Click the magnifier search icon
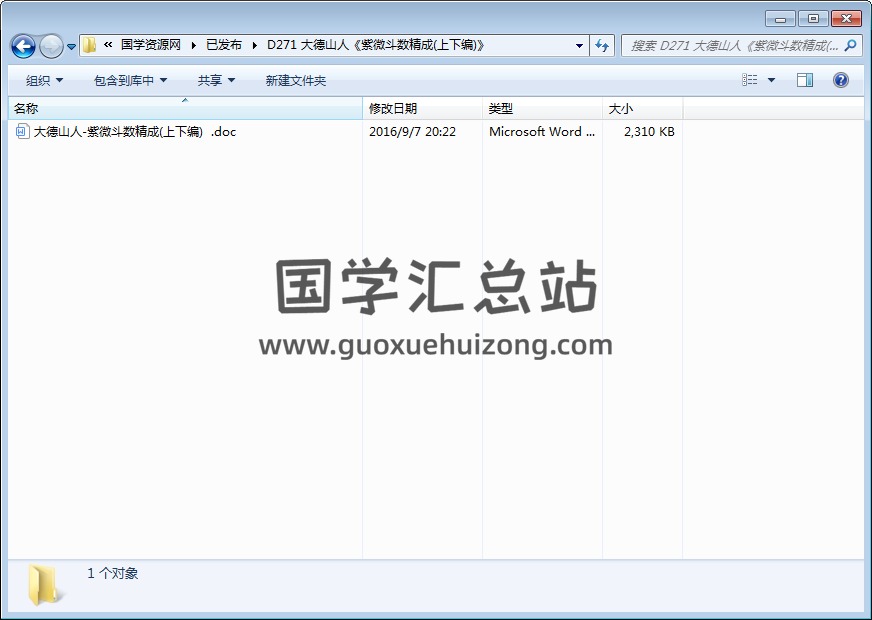This screenshot has width=872, height=620. (850, 46)
